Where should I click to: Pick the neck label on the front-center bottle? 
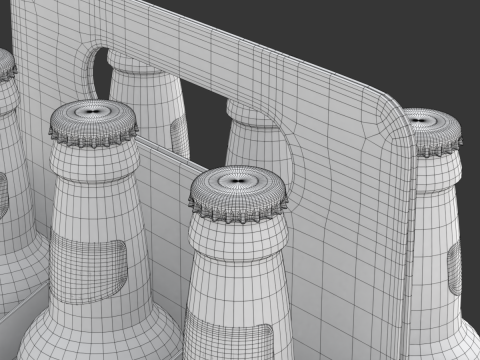(230, 337)
